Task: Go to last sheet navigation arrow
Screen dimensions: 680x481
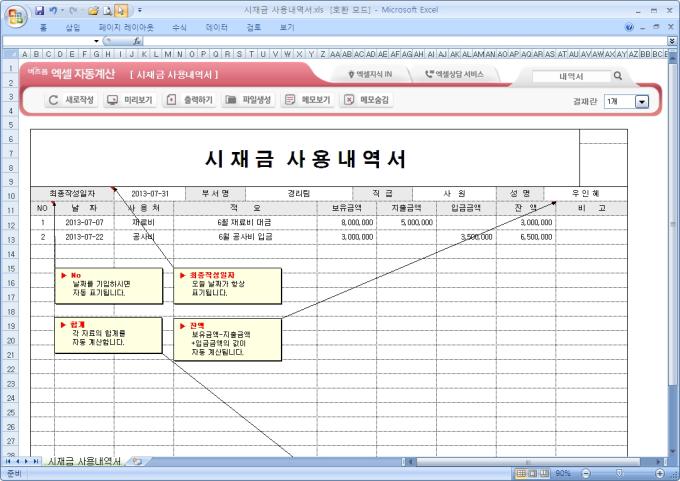Action: point(36,461)
